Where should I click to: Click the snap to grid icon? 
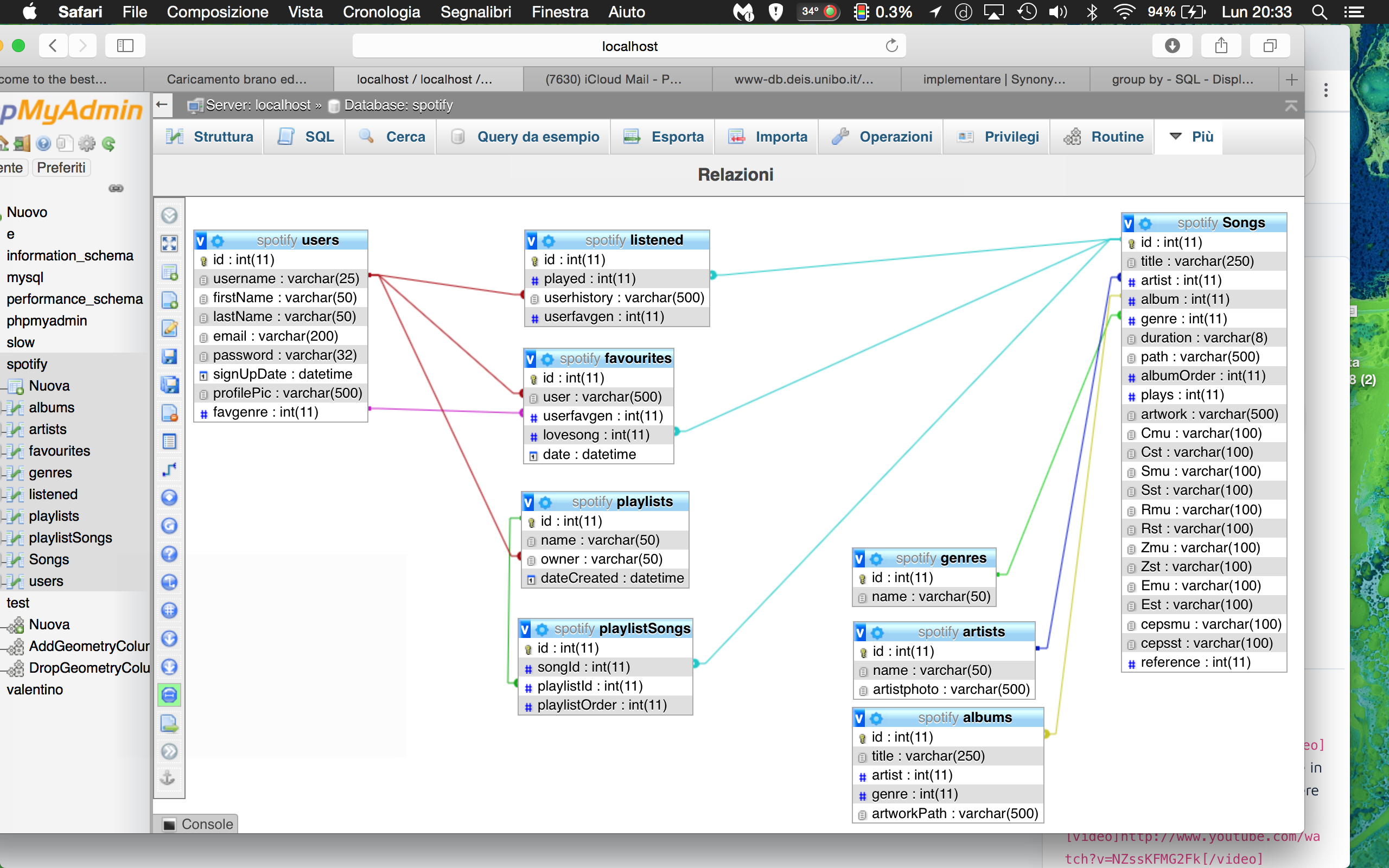tap(169, 610)
